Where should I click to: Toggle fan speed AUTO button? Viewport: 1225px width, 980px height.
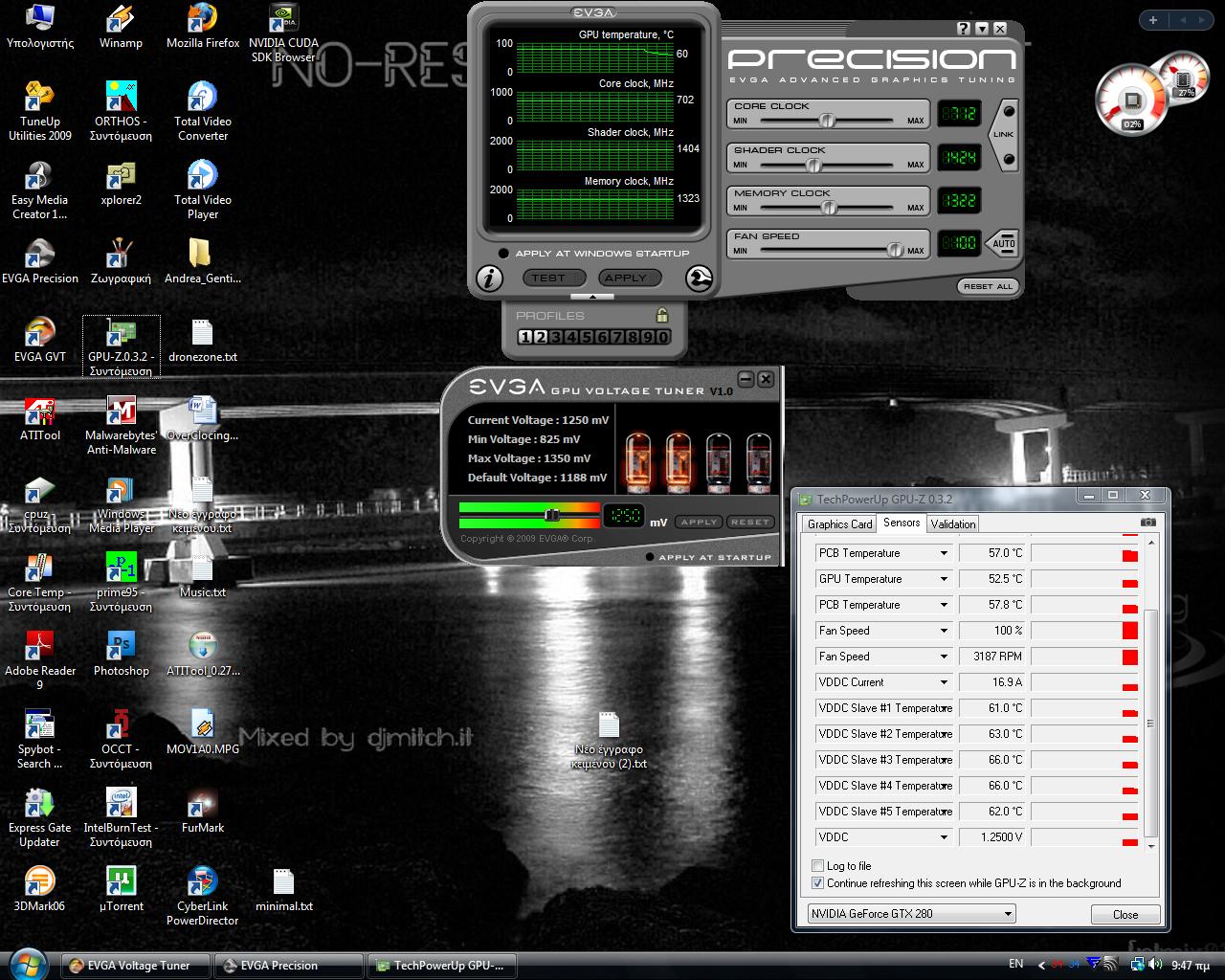click(x=1002, y=242)
